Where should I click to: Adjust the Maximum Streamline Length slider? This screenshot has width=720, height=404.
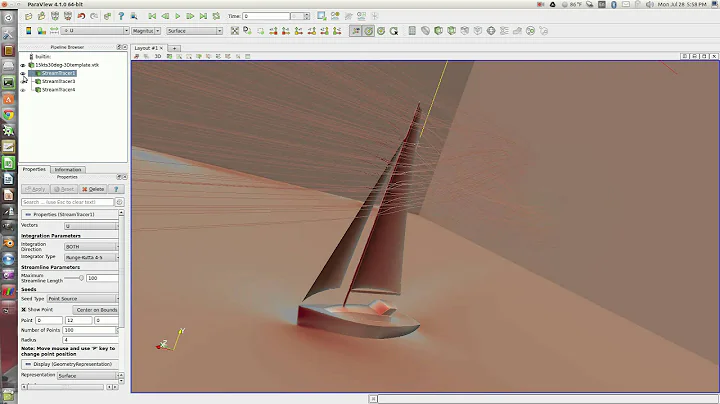[x=74, y=278]
